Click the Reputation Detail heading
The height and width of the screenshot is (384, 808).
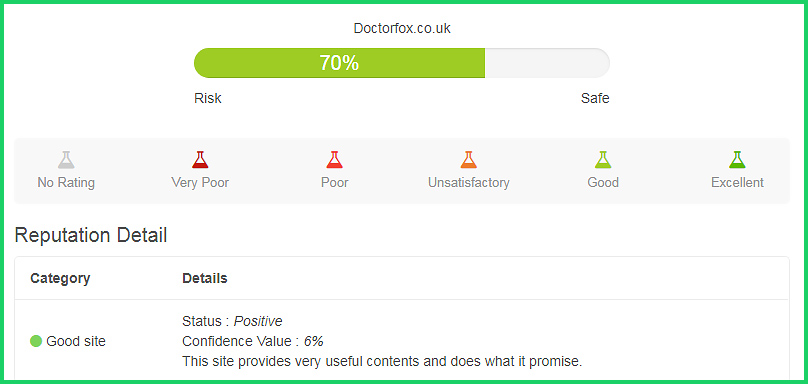91,235
